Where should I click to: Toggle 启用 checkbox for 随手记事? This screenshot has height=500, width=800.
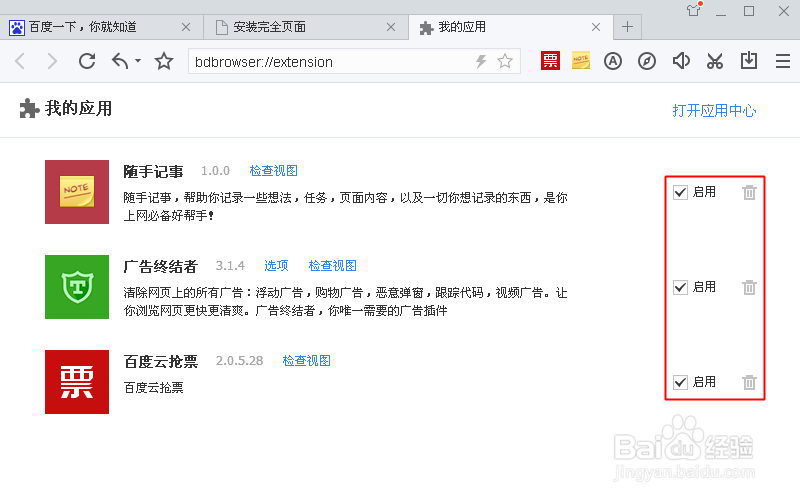[x=680, y=192]
